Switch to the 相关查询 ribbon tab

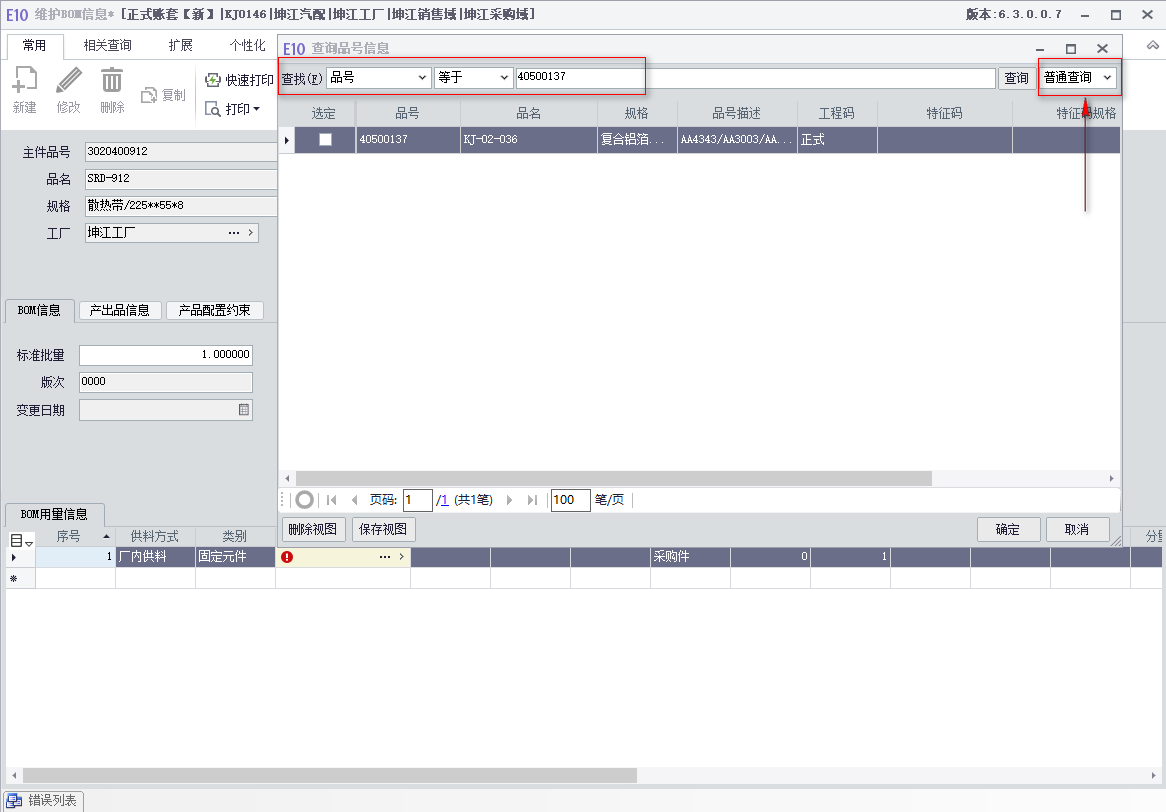[x=107, y=45]
